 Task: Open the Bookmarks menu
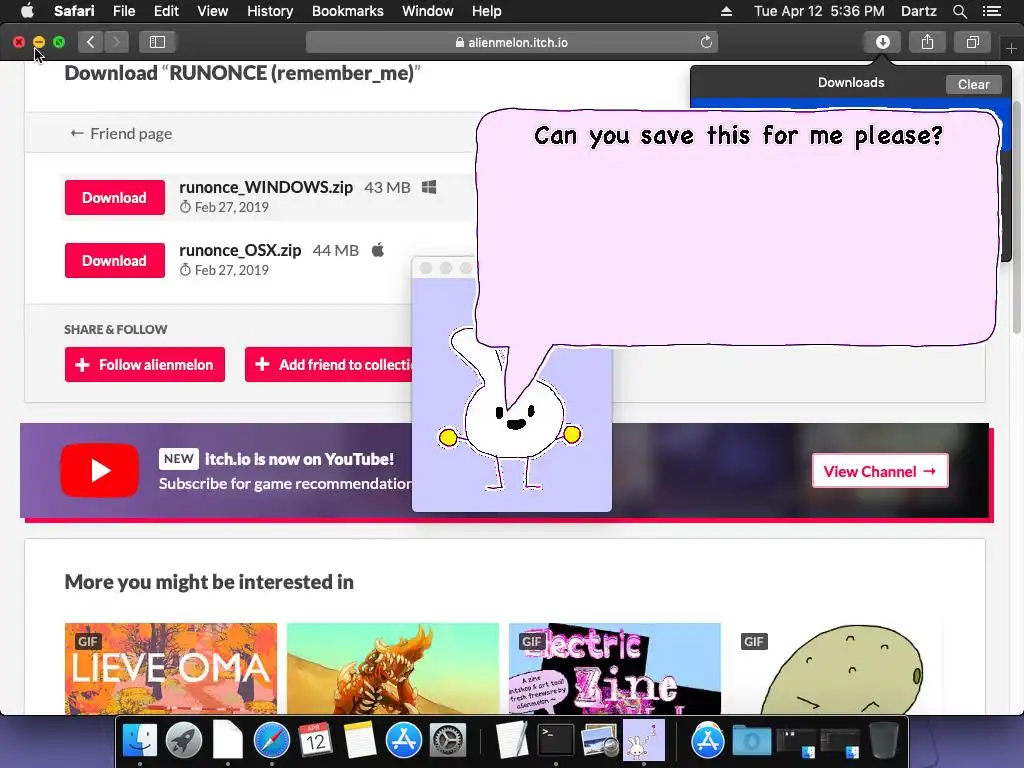tap(347, 11)
